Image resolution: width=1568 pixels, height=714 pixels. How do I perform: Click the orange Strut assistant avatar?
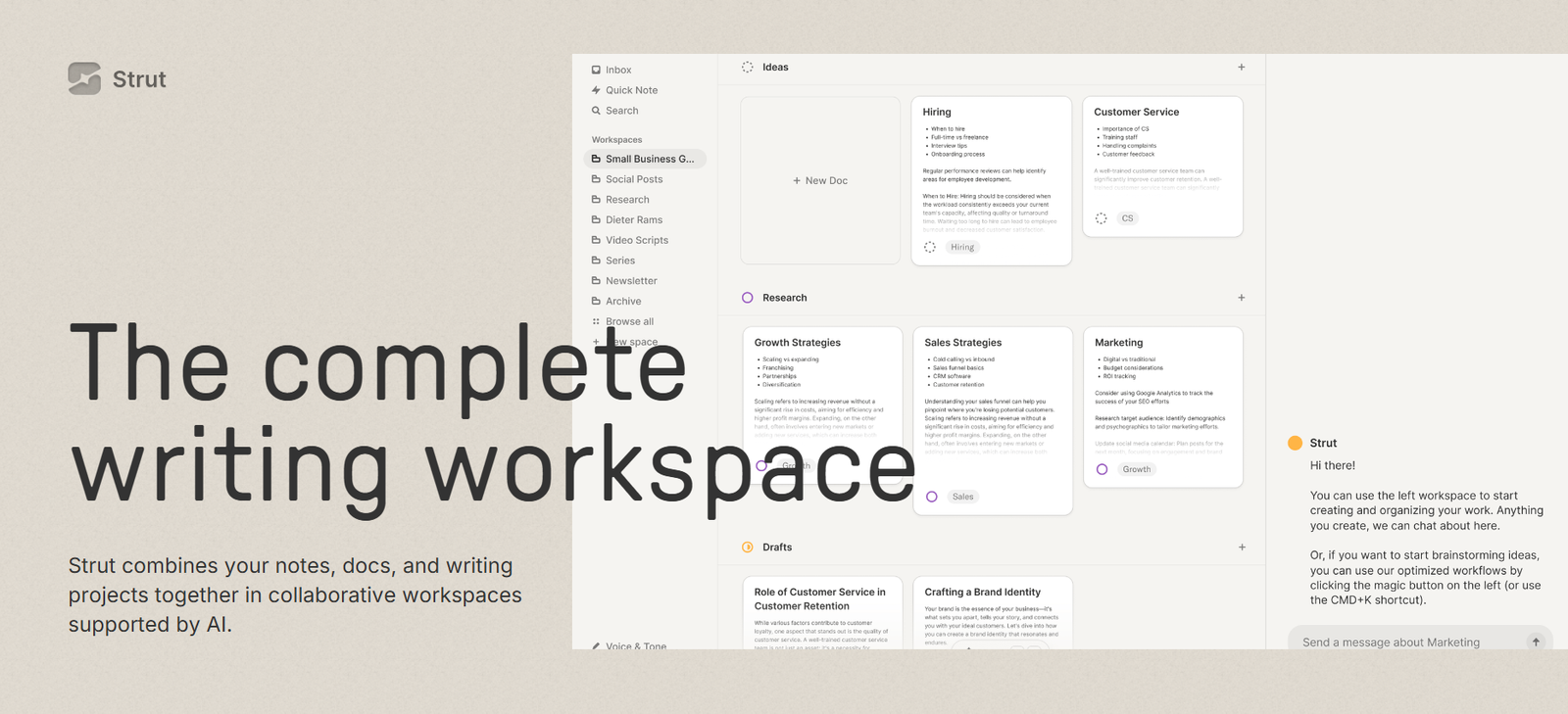pos(1295,443)
